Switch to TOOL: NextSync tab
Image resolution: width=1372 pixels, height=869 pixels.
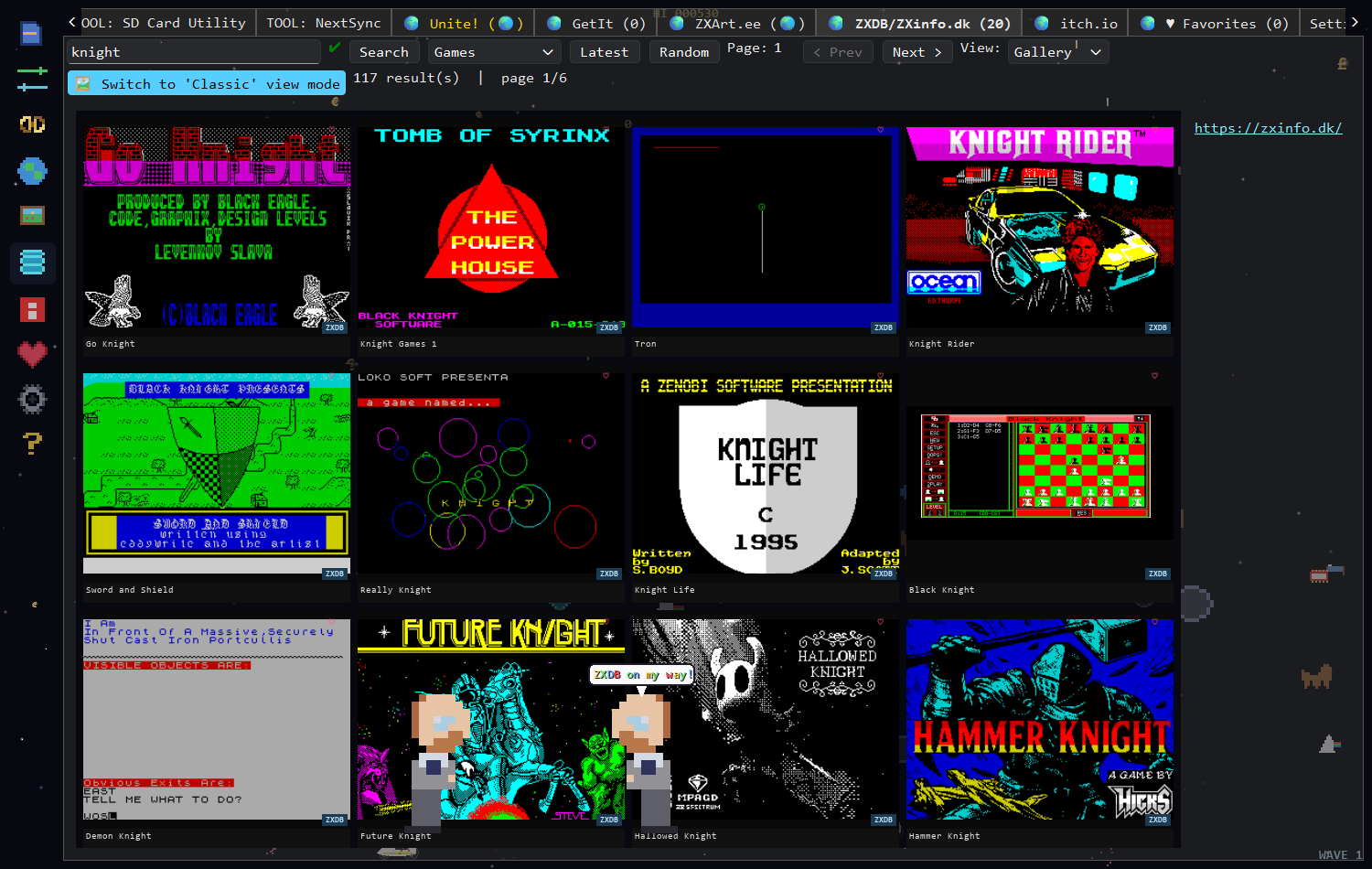(x=324, y=23)
